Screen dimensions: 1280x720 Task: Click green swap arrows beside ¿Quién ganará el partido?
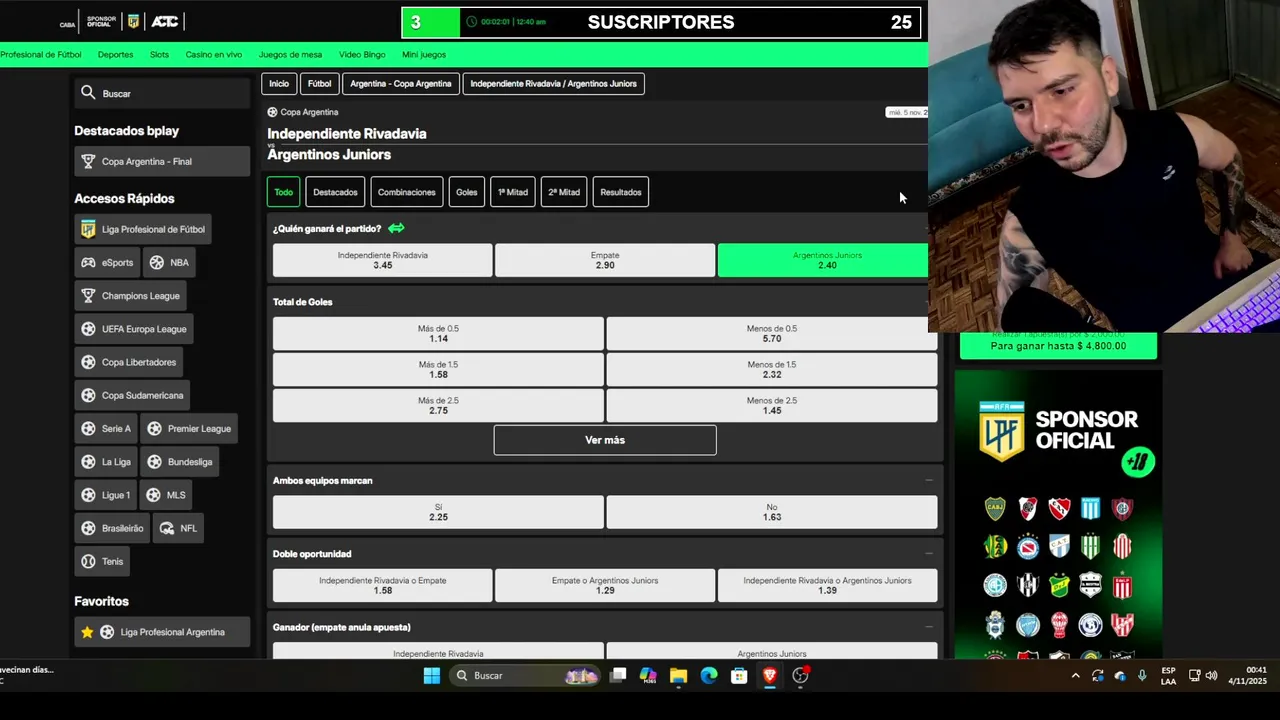click(396, 228)
